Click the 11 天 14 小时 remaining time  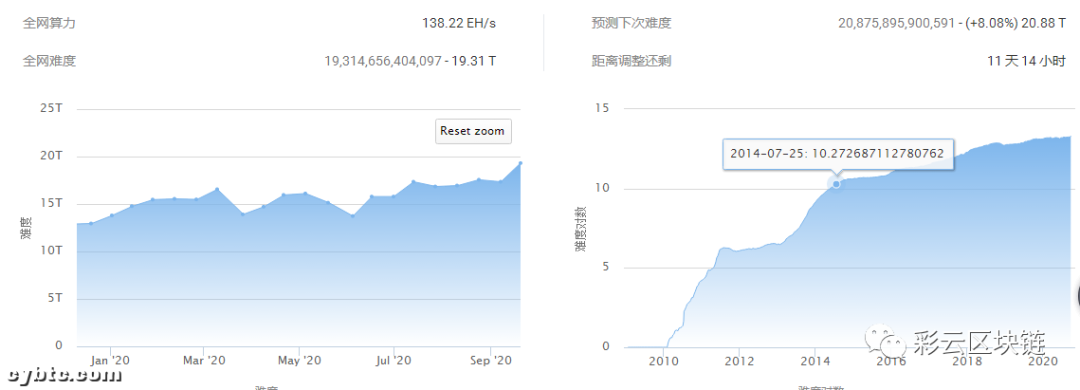coord(1026,61)
